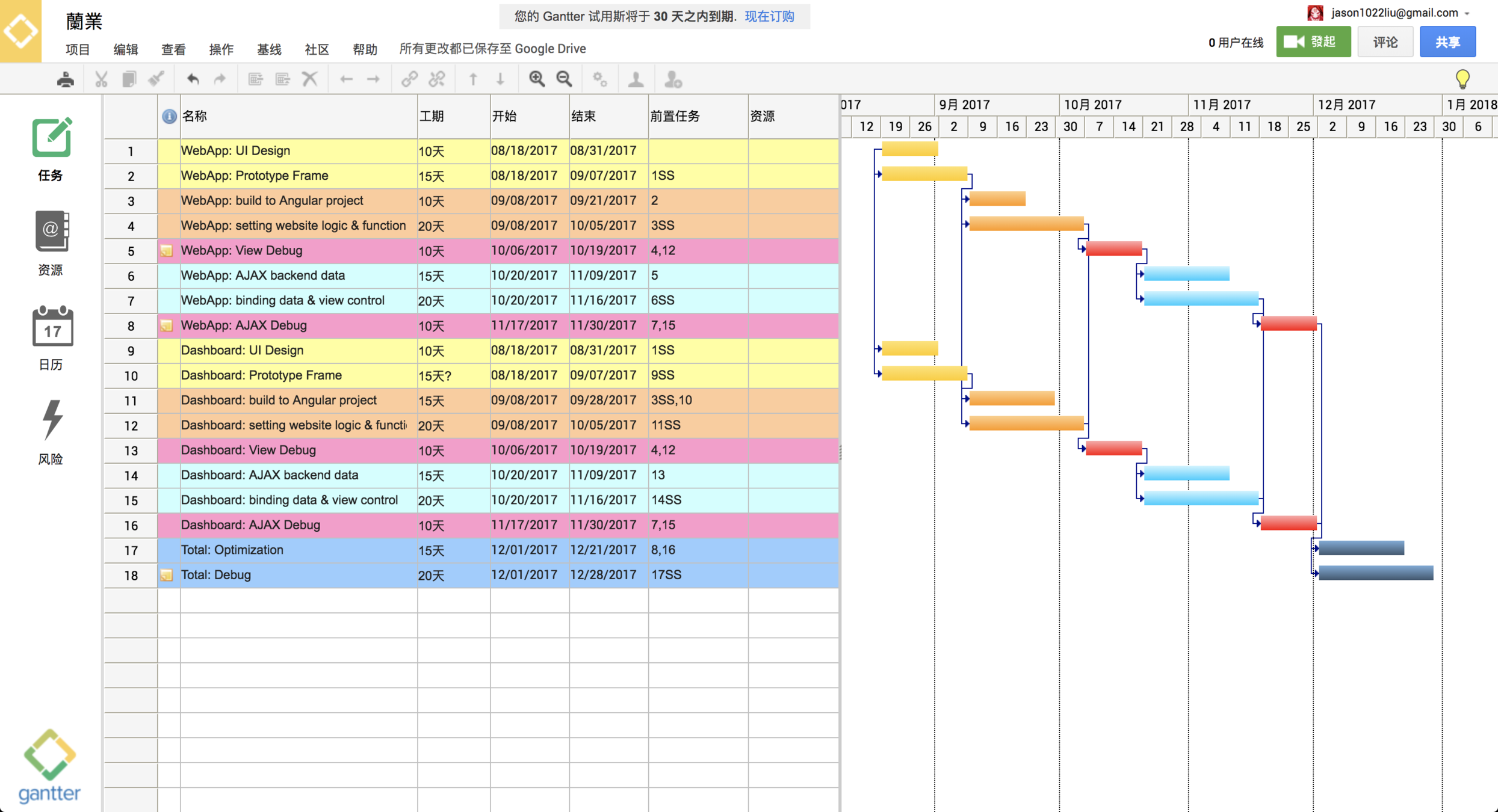Click the lightbulb tips icon
1498x812 pixels.
click(1462, 79)
